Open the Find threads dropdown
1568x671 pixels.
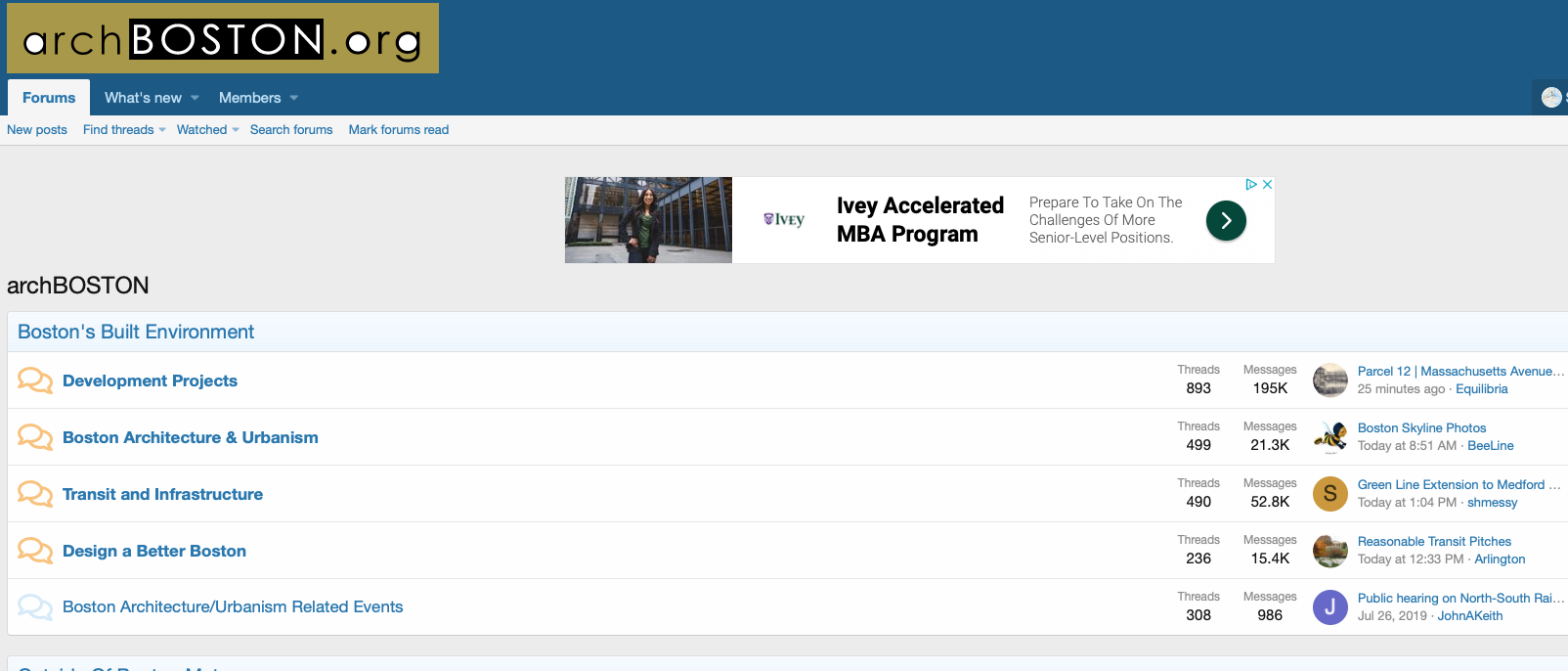point(124,130)
